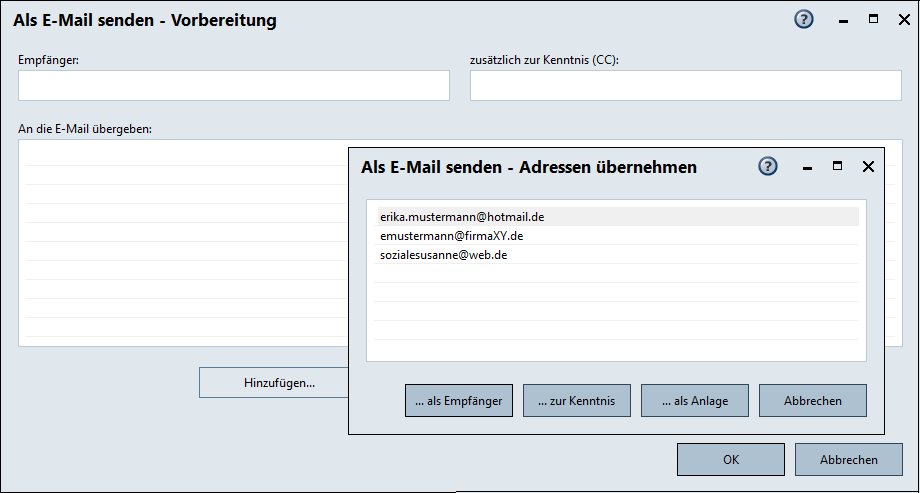
Task: Click into the CC Kenntnis field
Action: tap(685, 86)
